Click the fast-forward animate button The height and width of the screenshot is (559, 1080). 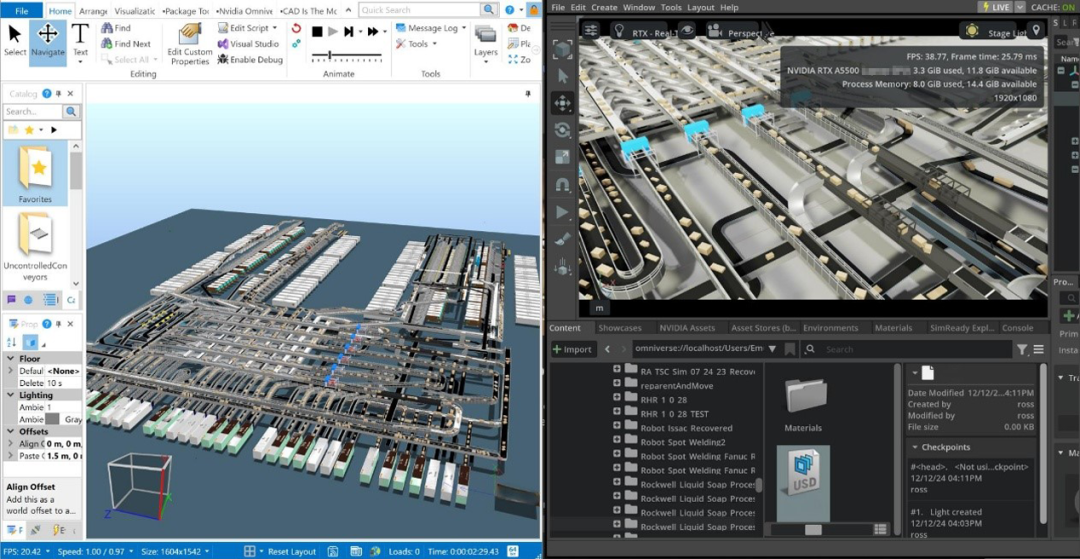(x=373, y=32)
